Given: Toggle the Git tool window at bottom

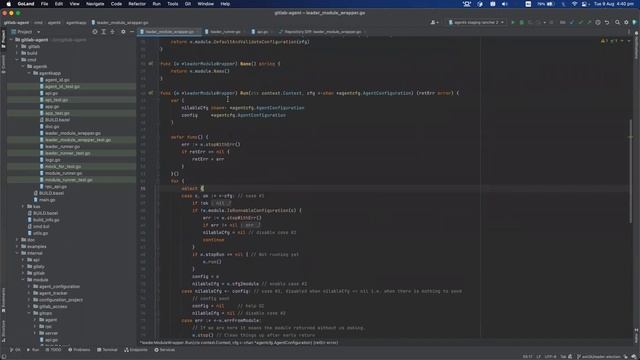Looking at the screenshot, I should point(15,350).
